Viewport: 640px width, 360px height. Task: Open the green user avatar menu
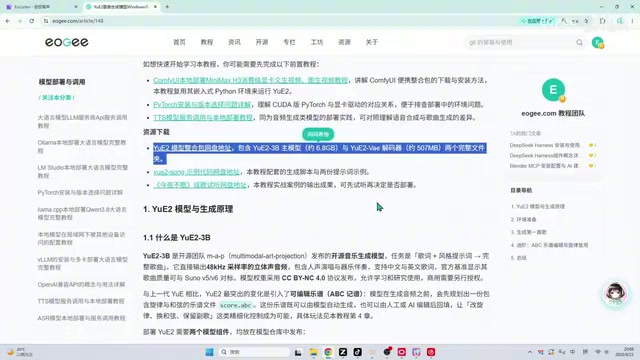(598, 42)
